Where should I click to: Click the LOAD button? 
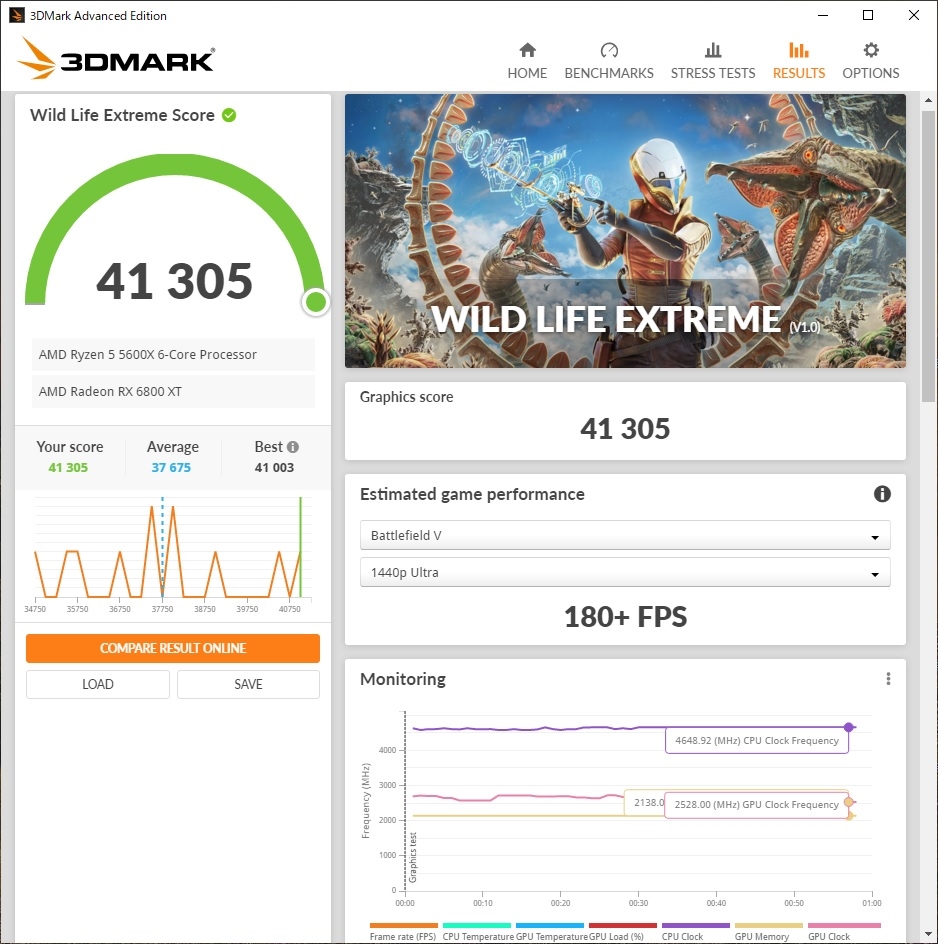pos(98,684)
